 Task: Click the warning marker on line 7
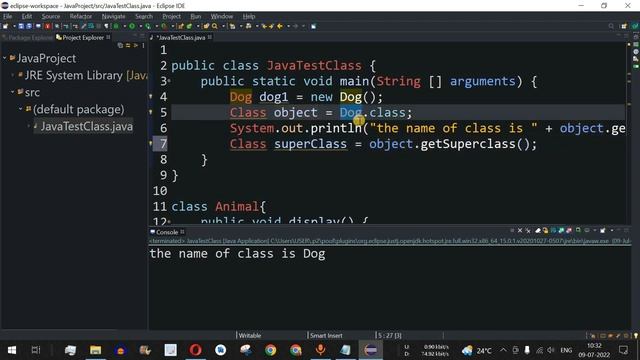tap(151, 144)
